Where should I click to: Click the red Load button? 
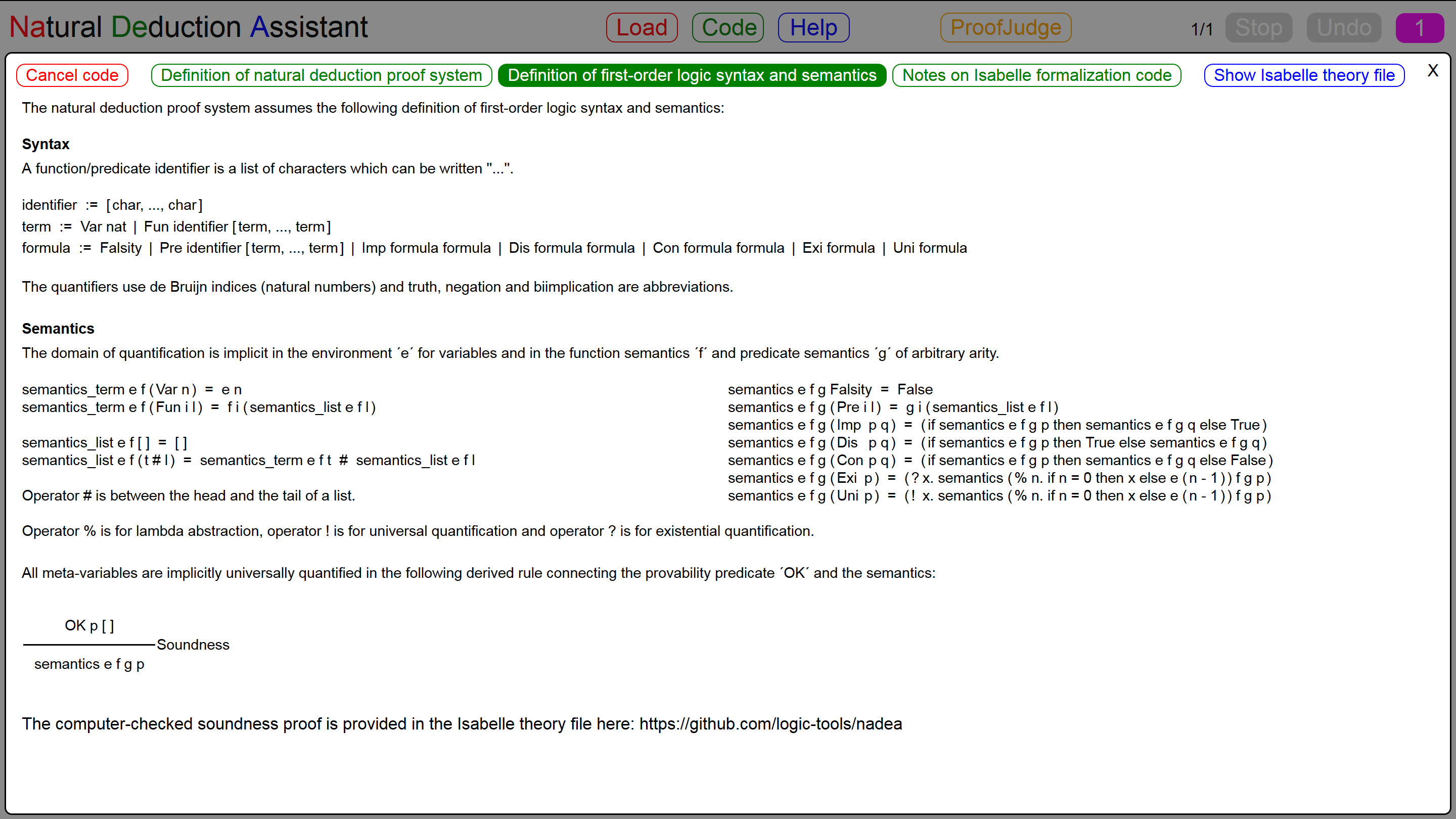point(642,28)
